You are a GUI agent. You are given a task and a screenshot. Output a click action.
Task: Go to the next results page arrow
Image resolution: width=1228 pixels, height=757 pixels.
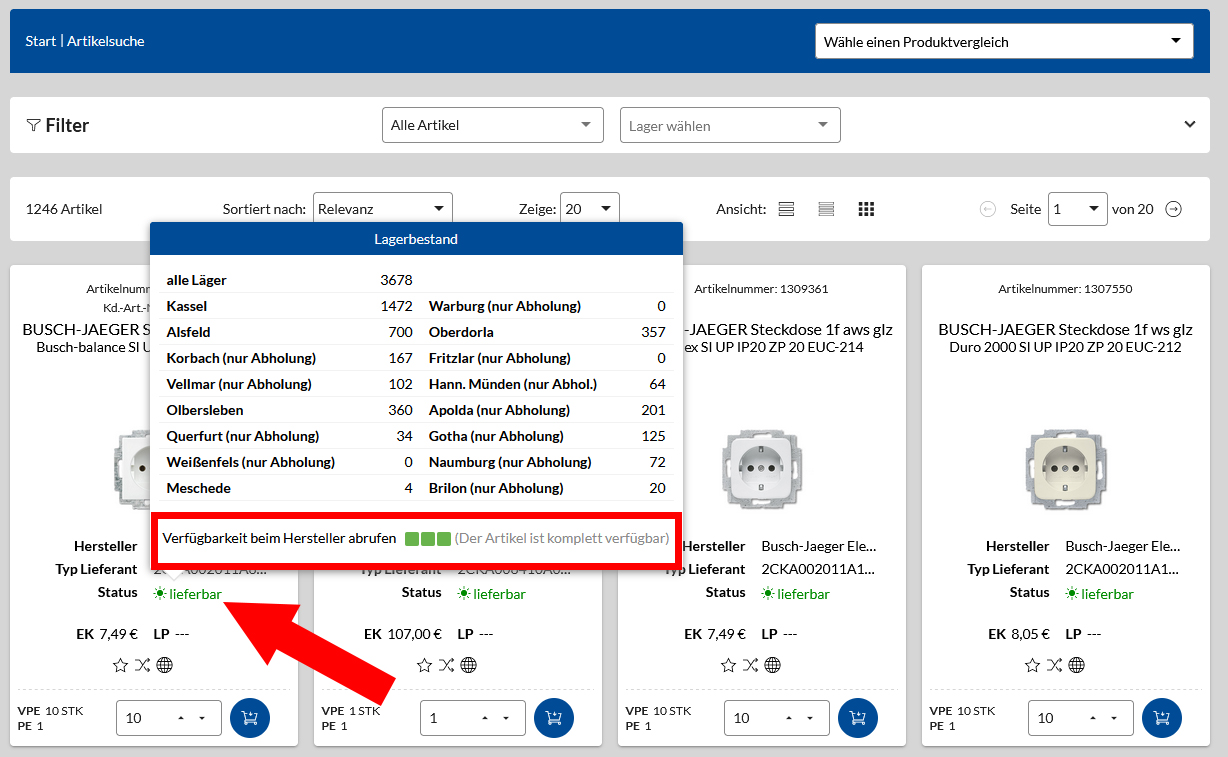click(x=1174, y=209)
